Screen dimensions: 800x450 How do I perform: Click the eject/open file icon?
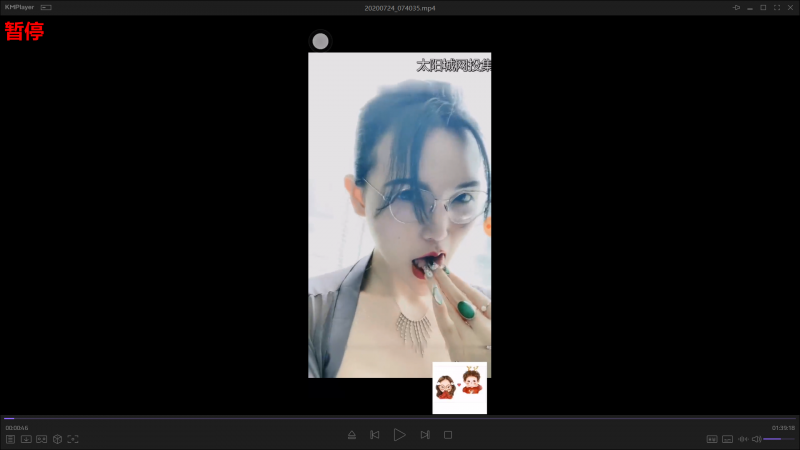coord(351,435)
